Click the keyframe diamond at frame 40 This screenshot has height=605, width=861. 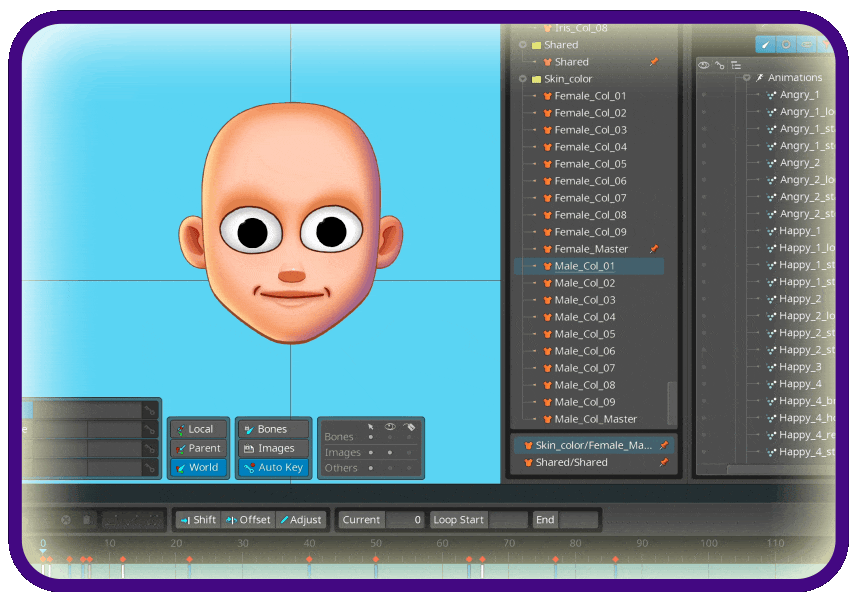click(x=309, y=559)
